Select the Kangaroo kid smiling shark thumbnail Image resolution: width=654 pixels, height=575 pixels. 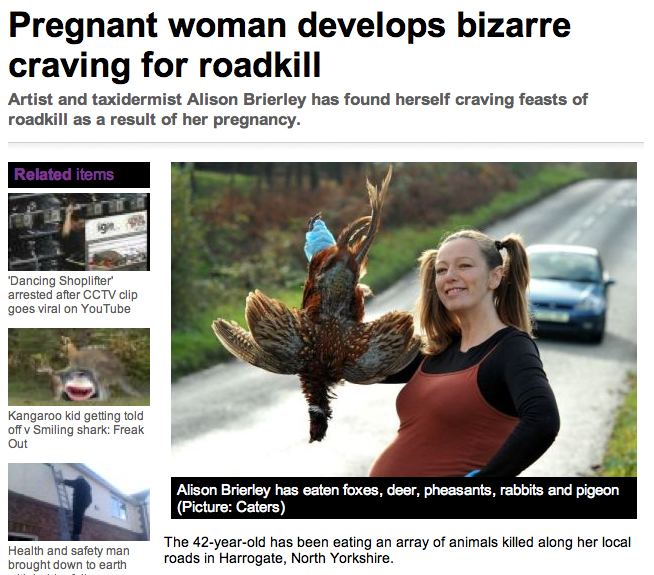pyautogui.click(x=79, y=367)
